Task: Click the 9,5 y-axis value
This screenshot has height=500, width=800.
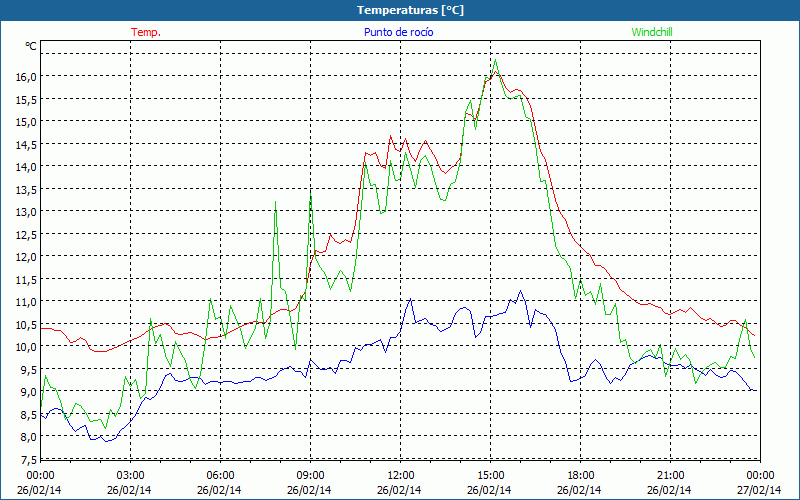Action: [x=29, y=369]
